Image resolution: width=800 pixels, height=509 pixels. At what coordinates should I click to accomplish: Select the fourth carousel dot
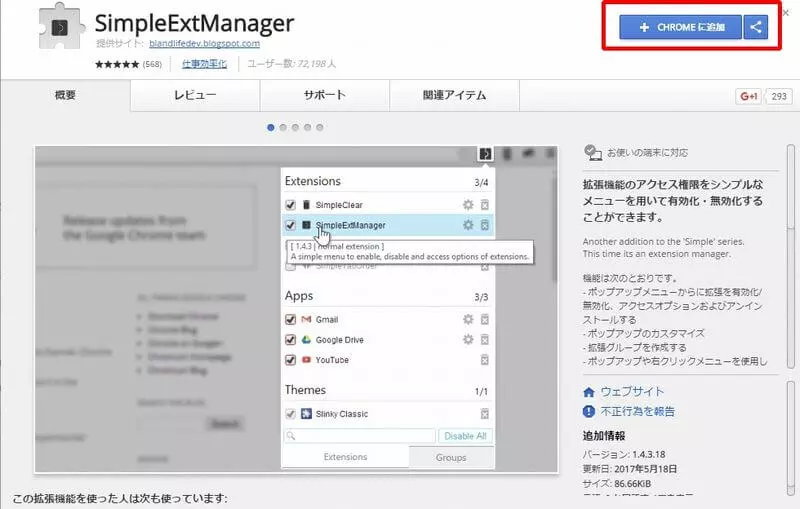click(x=308, y=128)
